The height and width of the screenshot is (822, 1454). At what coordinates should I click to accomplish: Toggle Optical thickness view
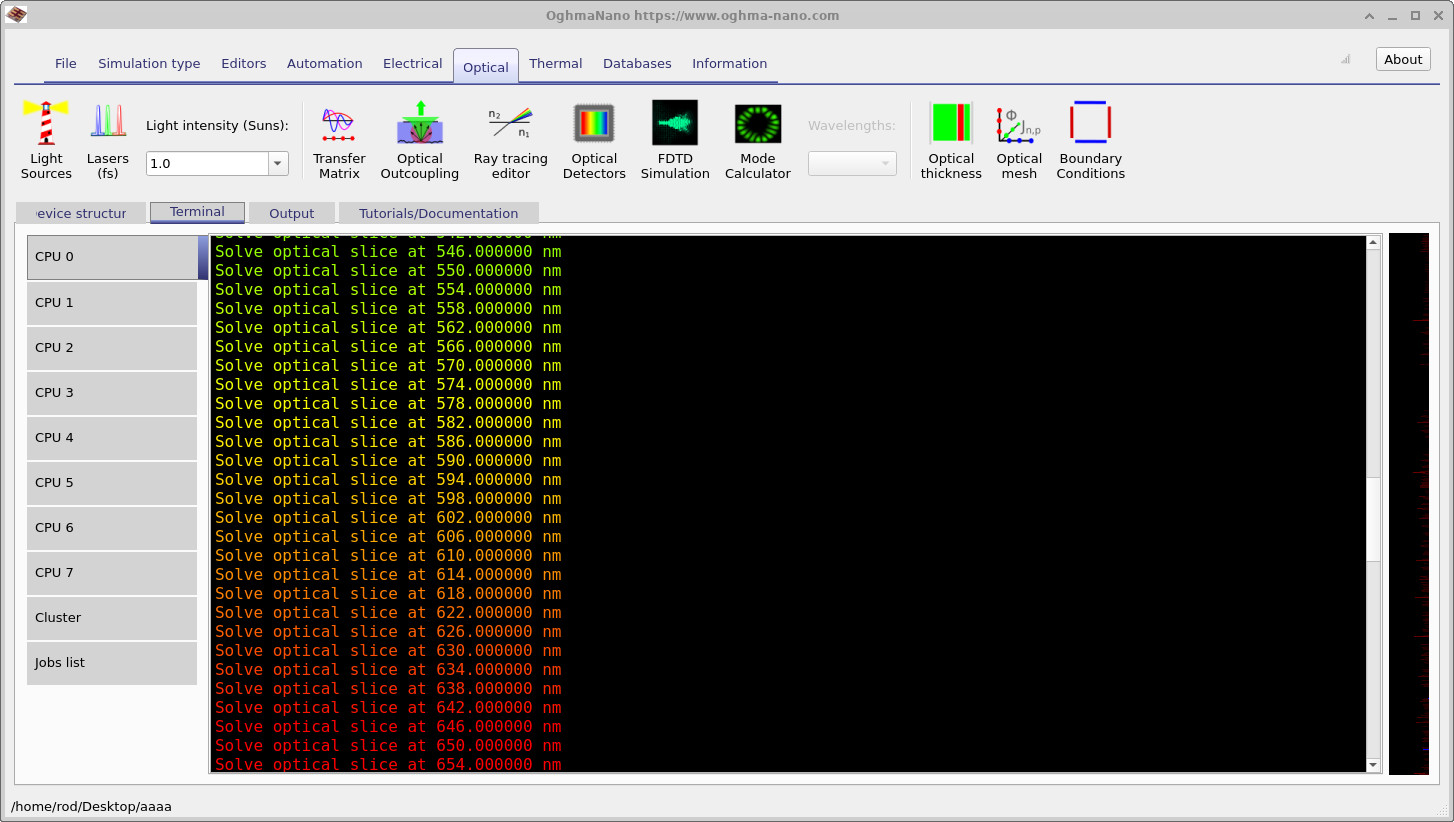point(951,140)
